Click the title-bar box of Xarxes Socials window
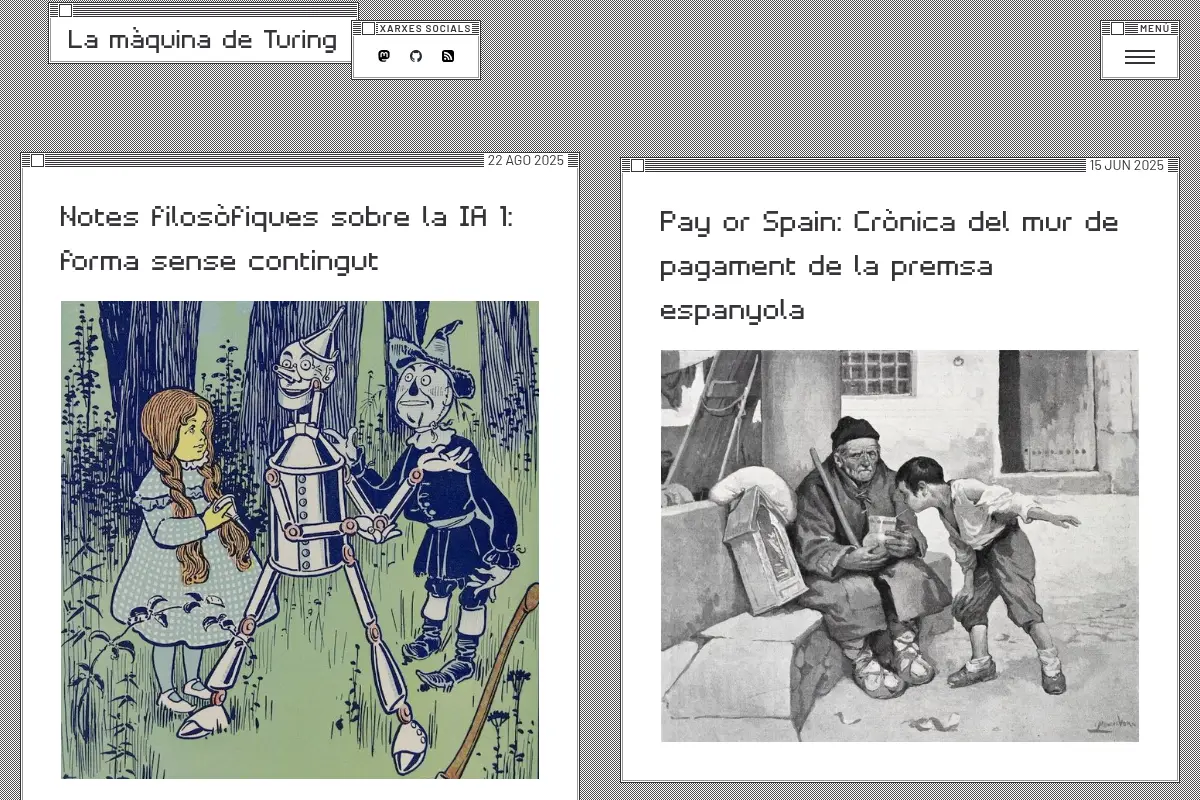The image size is (1200, 800). (x=369, y=29)
